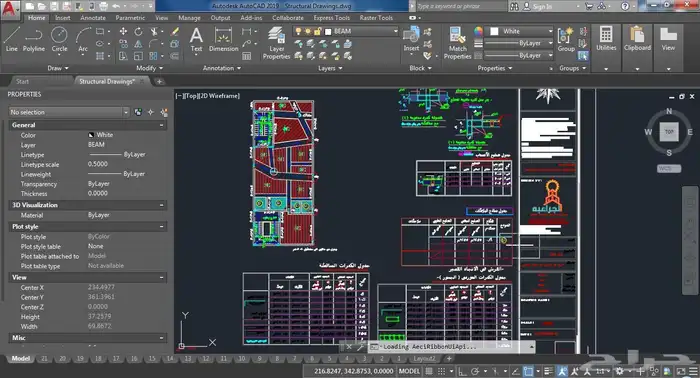Add a new layout with plus button
Image resolution: width=700 pixels, height=378 pixels.
(x=449, y=358)
